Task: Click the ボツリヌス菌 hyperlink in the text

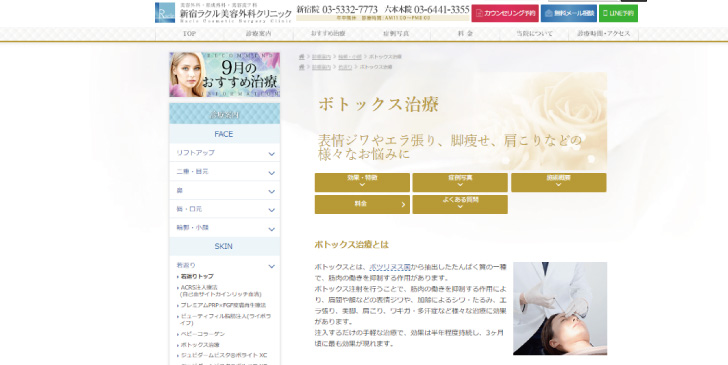Action: pos(390,267)
